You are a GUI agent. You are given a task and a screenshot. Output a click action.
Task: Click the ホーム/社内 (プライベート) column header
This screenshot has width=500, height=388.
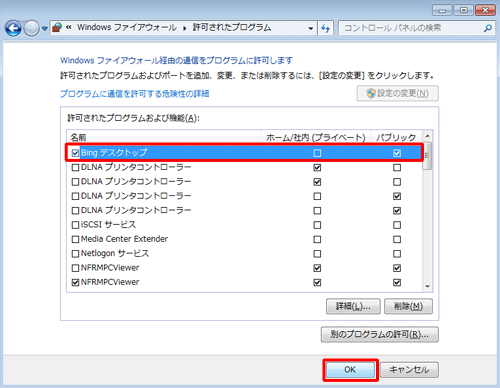coord(316,137)
